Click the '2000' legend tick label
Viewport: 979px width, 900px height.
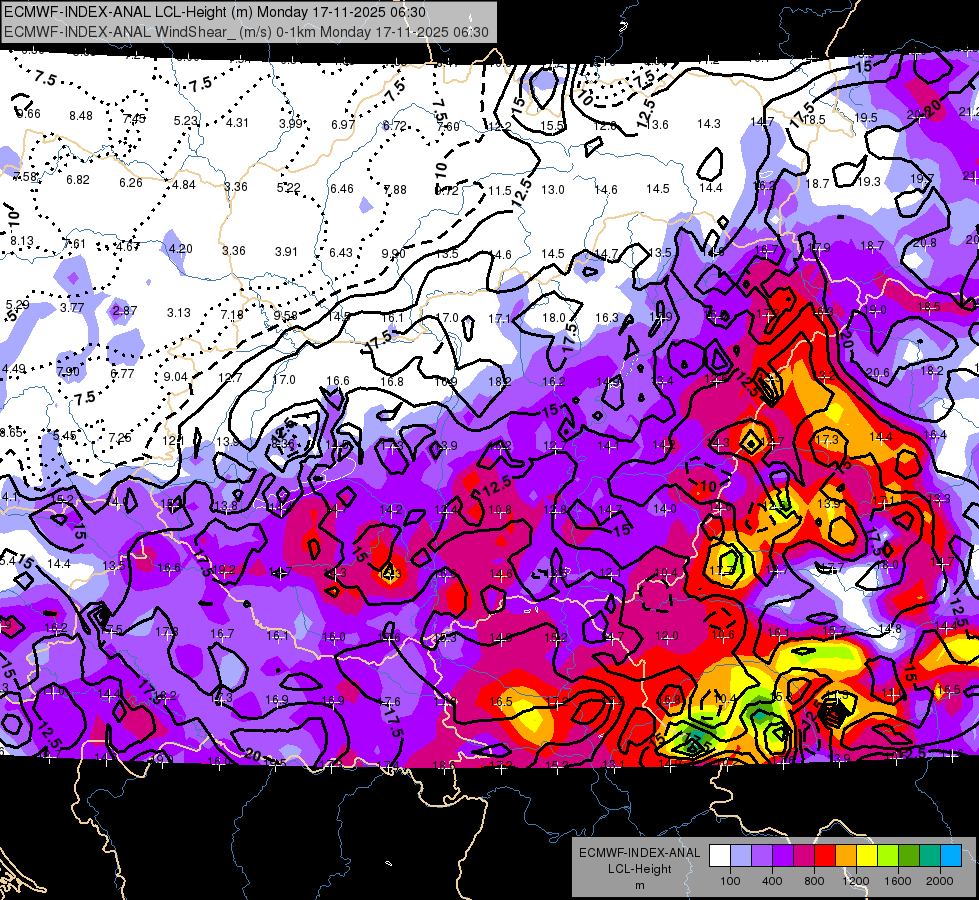tap(940, 881)
